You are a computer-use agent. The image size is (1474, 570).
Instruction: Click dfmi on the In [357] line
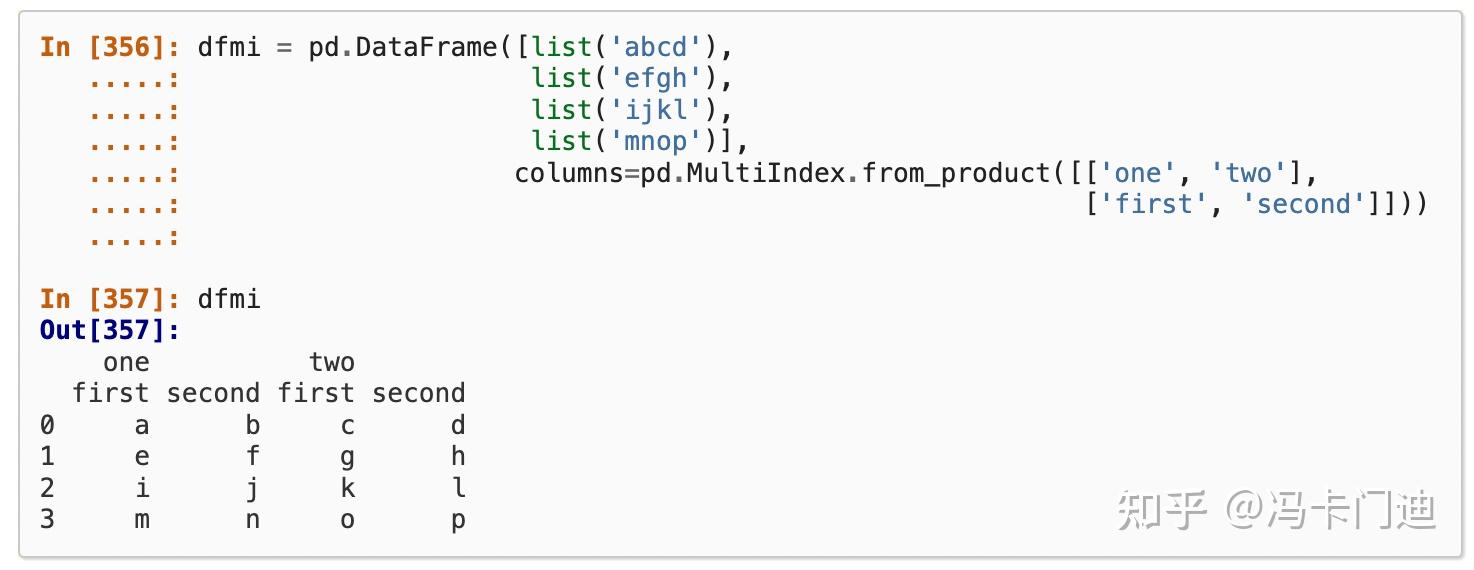[x=229, y=298]
